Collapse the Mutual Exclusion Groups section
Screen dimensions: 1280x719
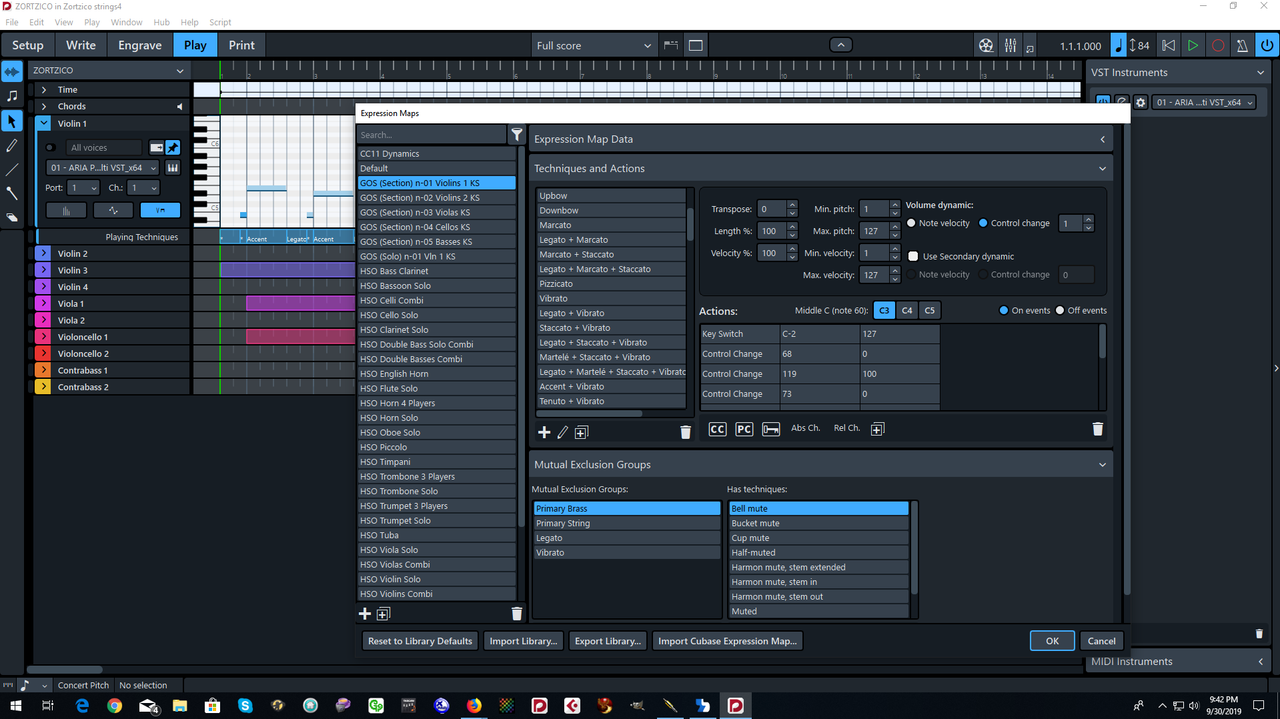coord(1103,464)
